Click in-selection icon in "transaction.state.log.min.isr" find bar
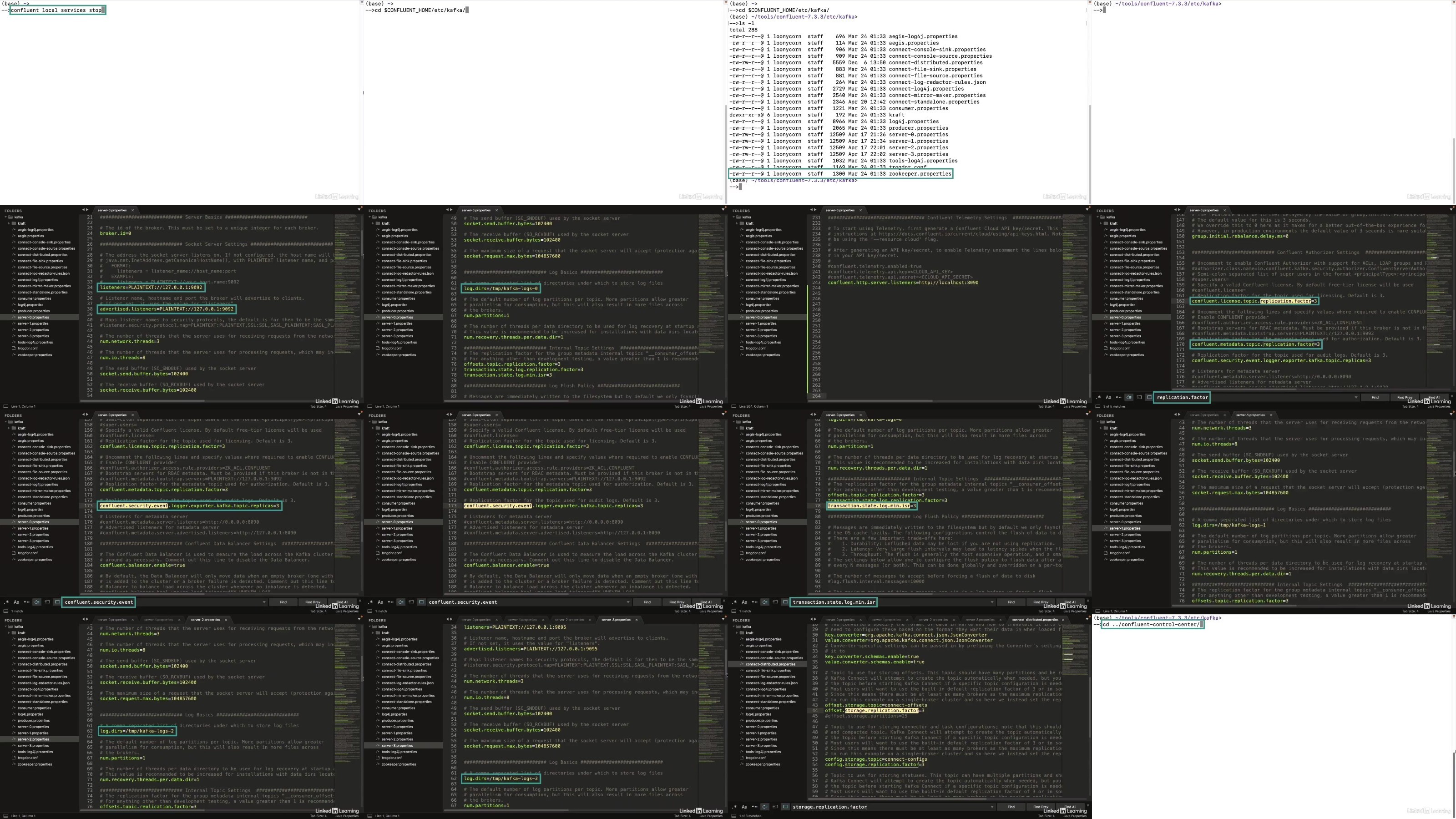 click(x=775, y=602)
